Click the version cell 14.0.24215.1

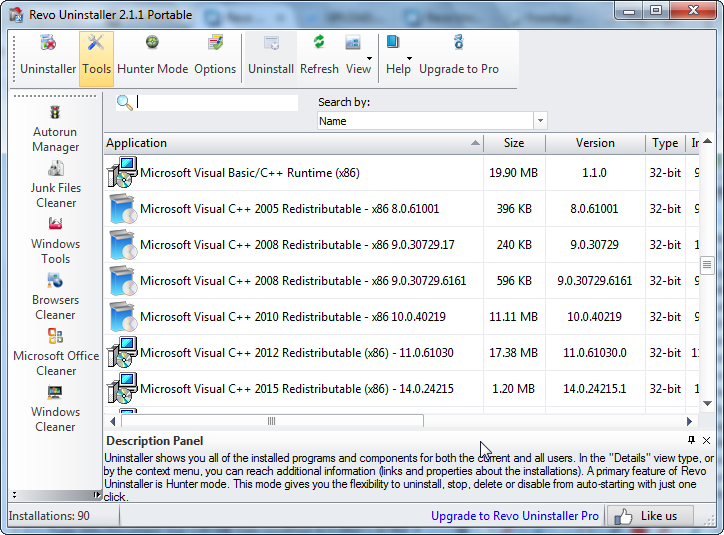point(595,389)
